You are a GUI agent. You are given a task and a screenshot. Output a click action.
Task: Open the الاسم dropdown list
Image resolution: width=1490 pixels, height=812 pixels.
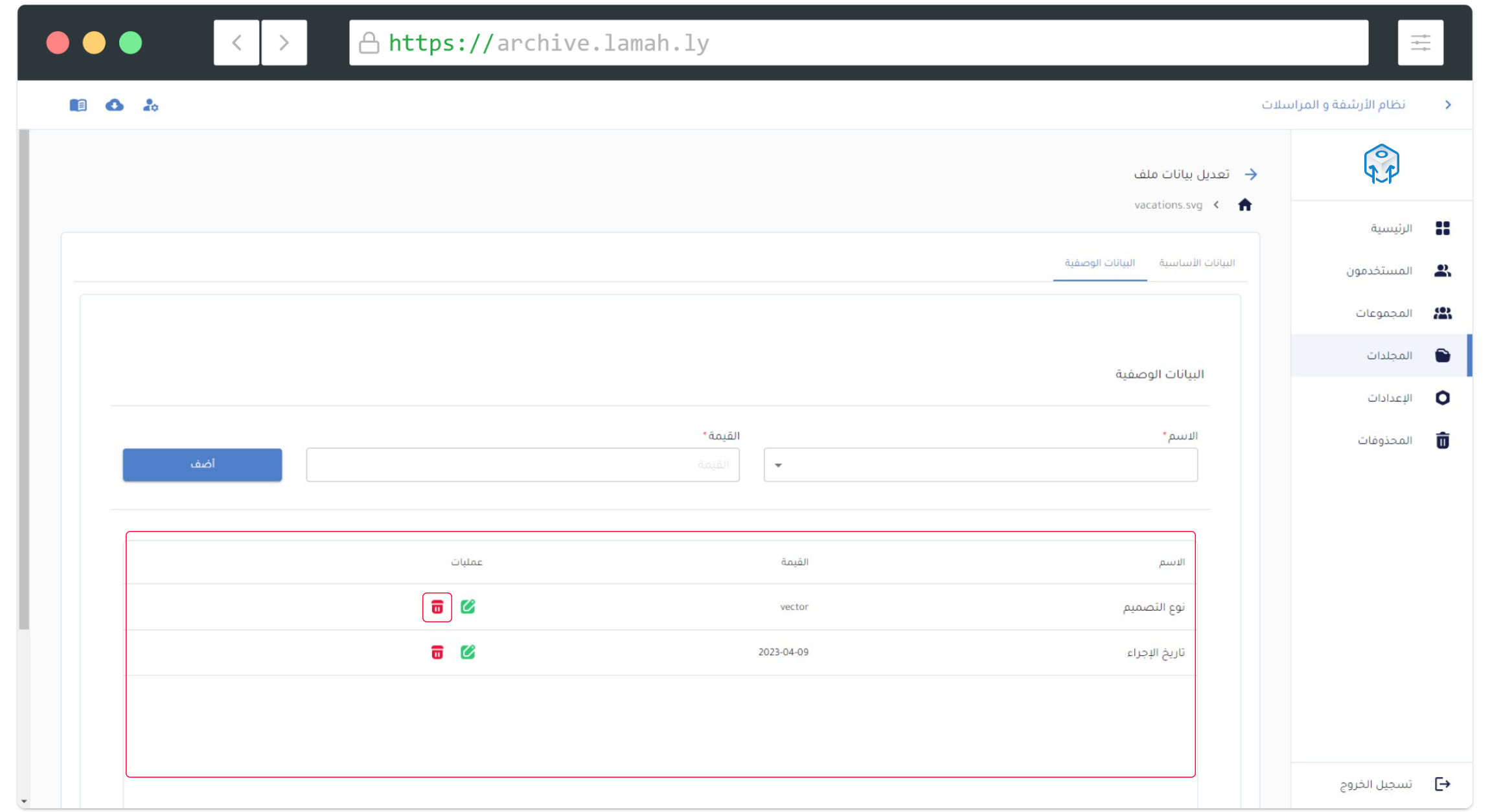tap(980, 465)
